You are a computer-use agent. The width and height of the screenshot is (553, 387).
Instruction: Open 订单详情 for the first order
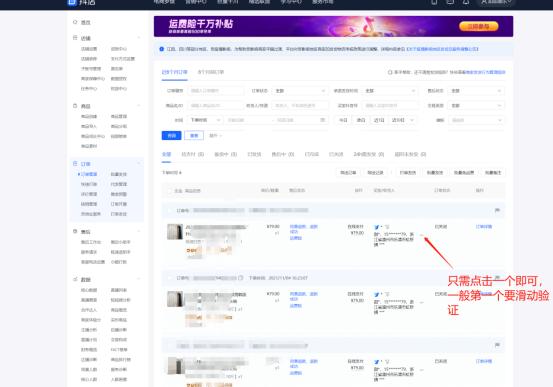click(484, 227)
